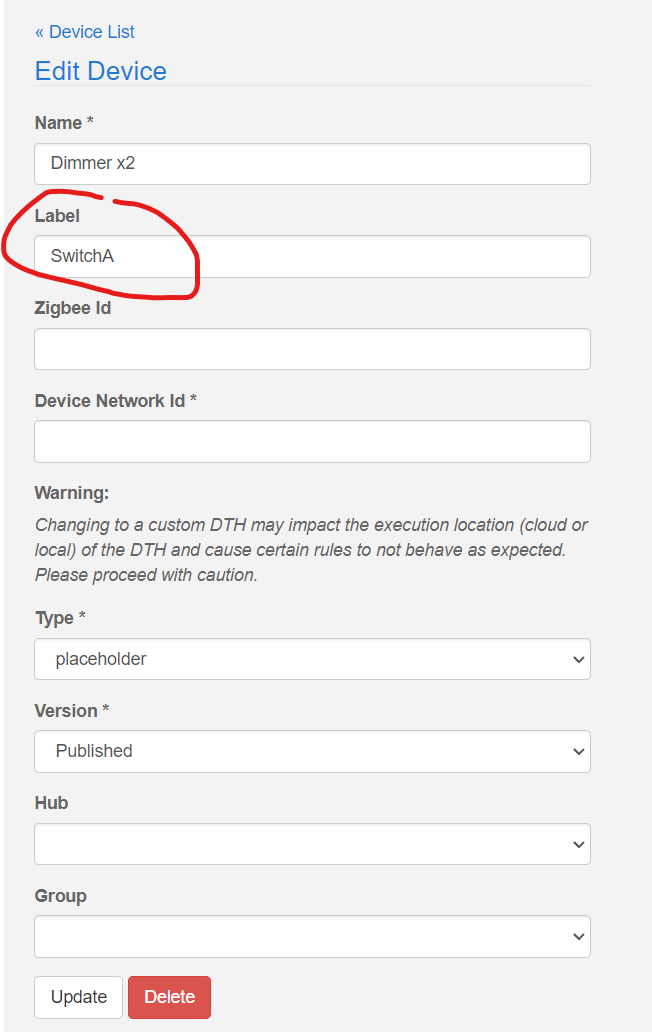Viewport: 652px width, 1032px height.
Task: Expand the Version dropdown showing Published
Action: point(312,751)
